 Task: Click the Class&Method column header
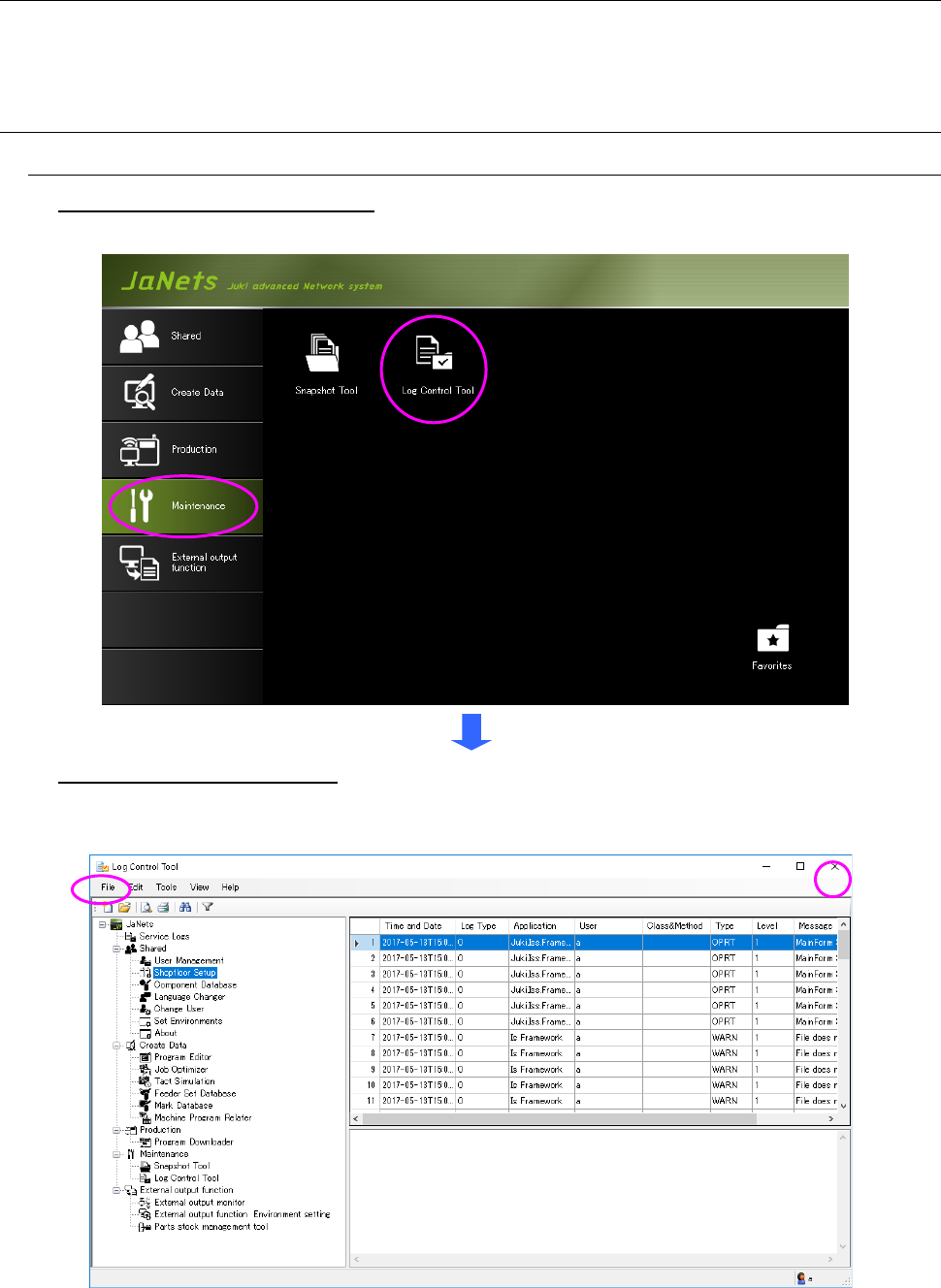pyautogui.click(x=676, y=926)
